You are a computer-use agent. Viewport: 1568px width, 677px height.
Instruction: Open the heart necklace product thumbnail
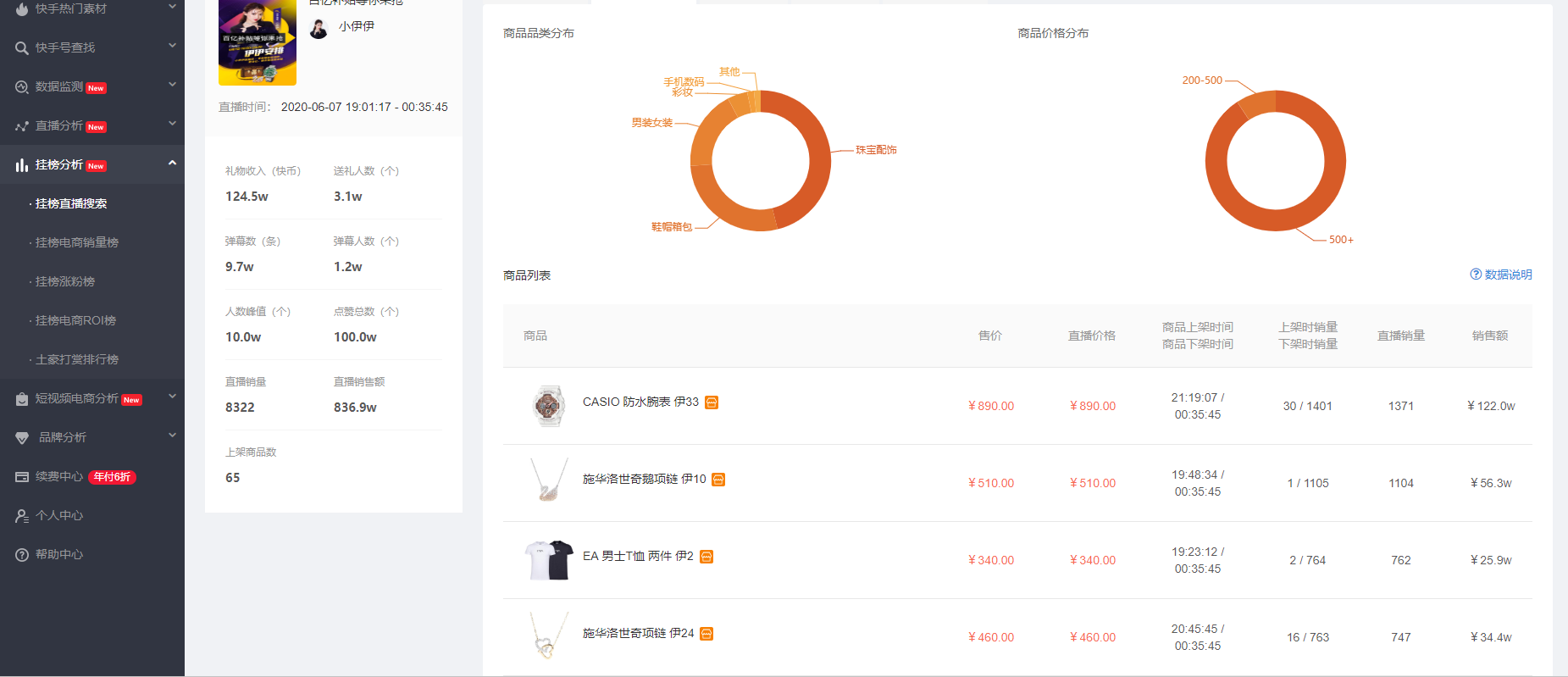[x=547, y=635]
